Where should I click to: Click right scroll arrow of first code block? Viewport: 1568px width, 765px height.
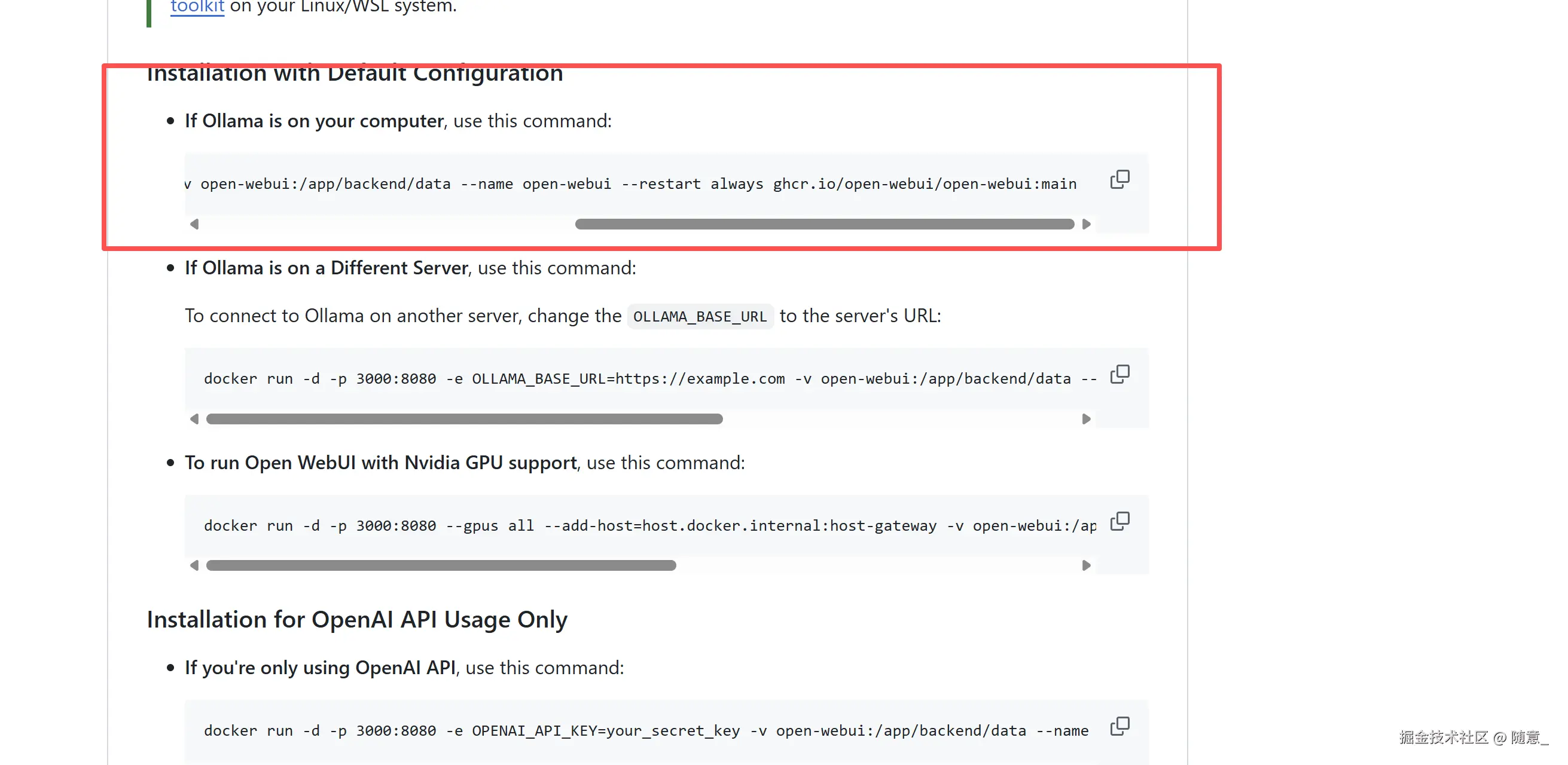pos(1087,224)
